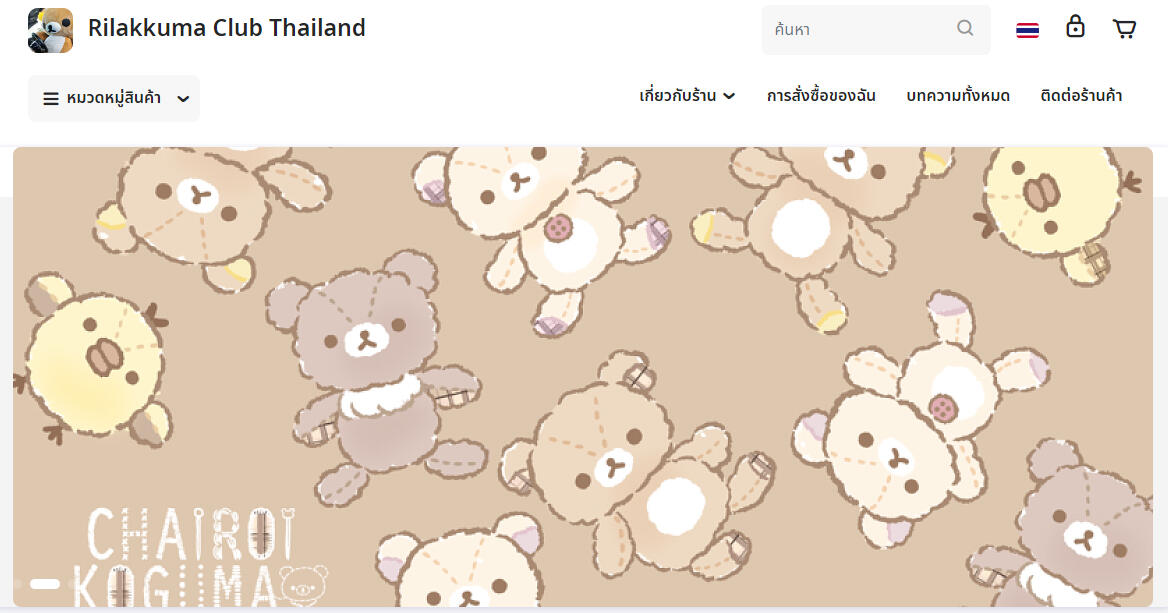This screenshot has height=613, width=1168.
Task: Click the Chairoi Koguma banner image
Action: coord(583,377)
